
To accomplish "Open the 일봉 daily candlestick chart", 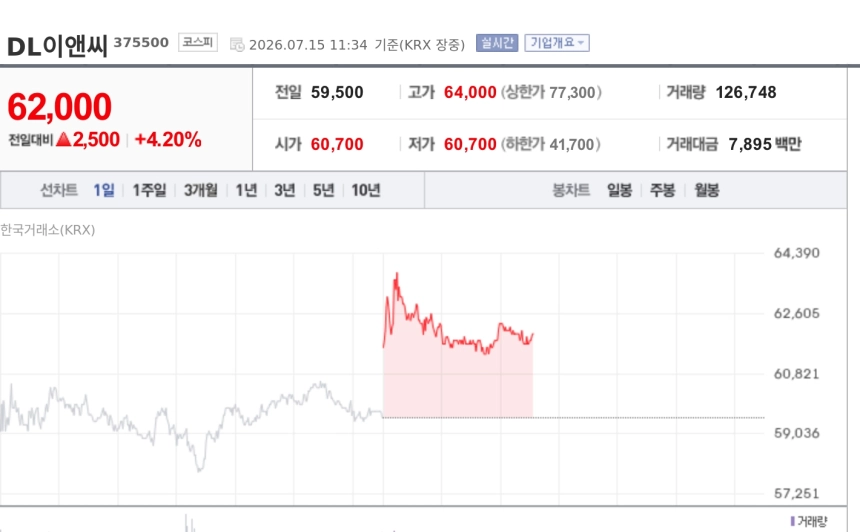I will click(x=619, y=190).
